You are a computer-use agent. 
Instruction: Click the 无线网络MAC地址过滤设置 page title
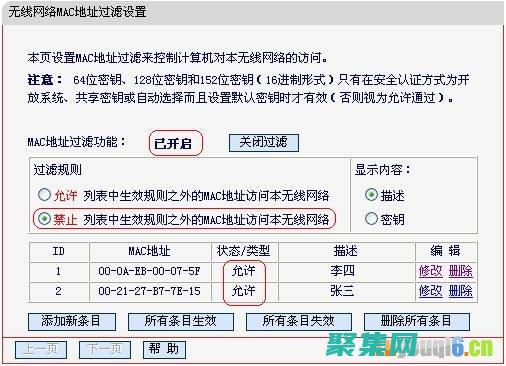[77, 12]
